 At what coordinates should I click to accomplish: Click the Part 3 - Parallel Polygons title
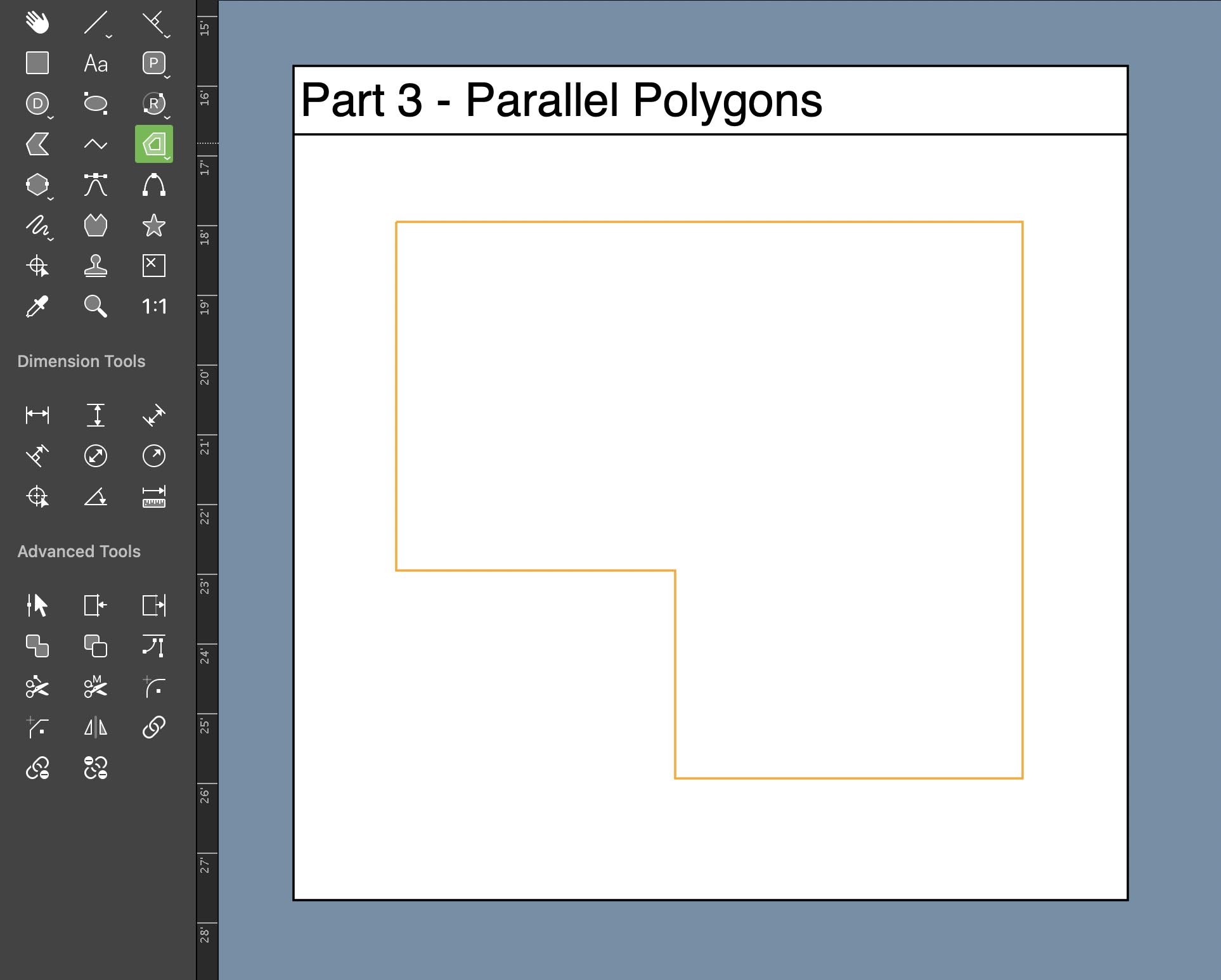(x=561, y=100)
